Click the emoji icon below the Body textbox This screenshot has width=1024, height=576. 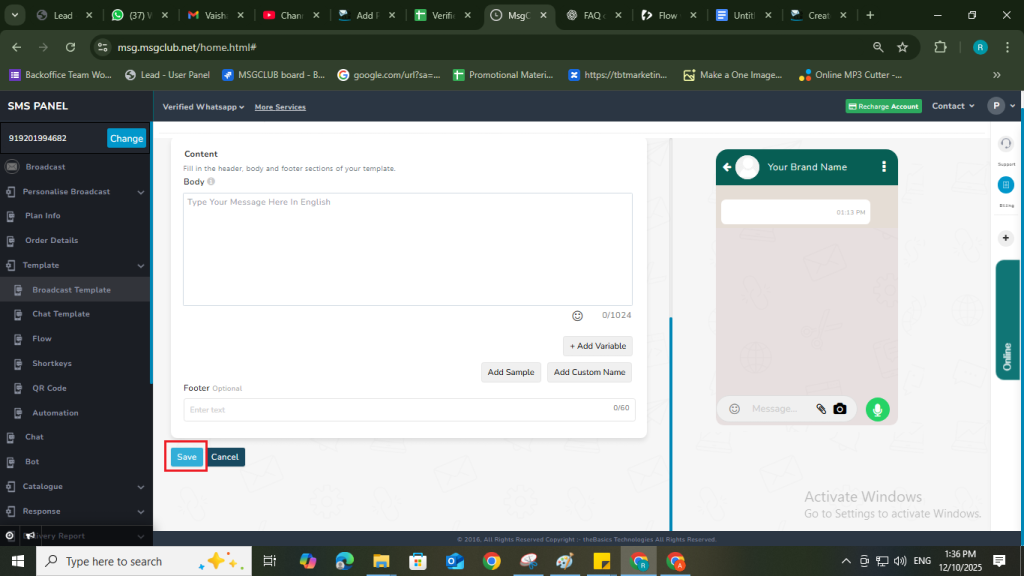tap(577, 316)
